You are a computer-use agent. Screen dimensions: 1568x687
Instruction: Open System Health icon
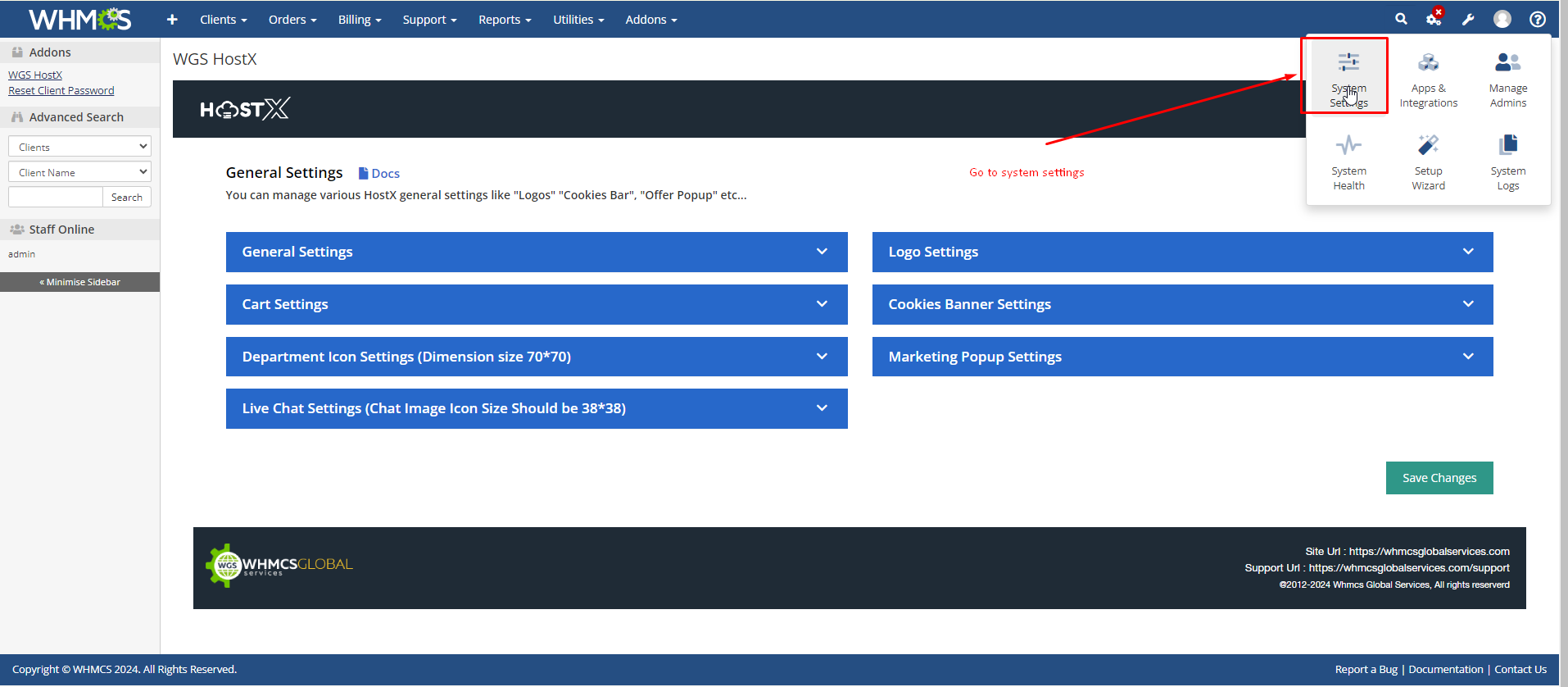coord(1348,162)
